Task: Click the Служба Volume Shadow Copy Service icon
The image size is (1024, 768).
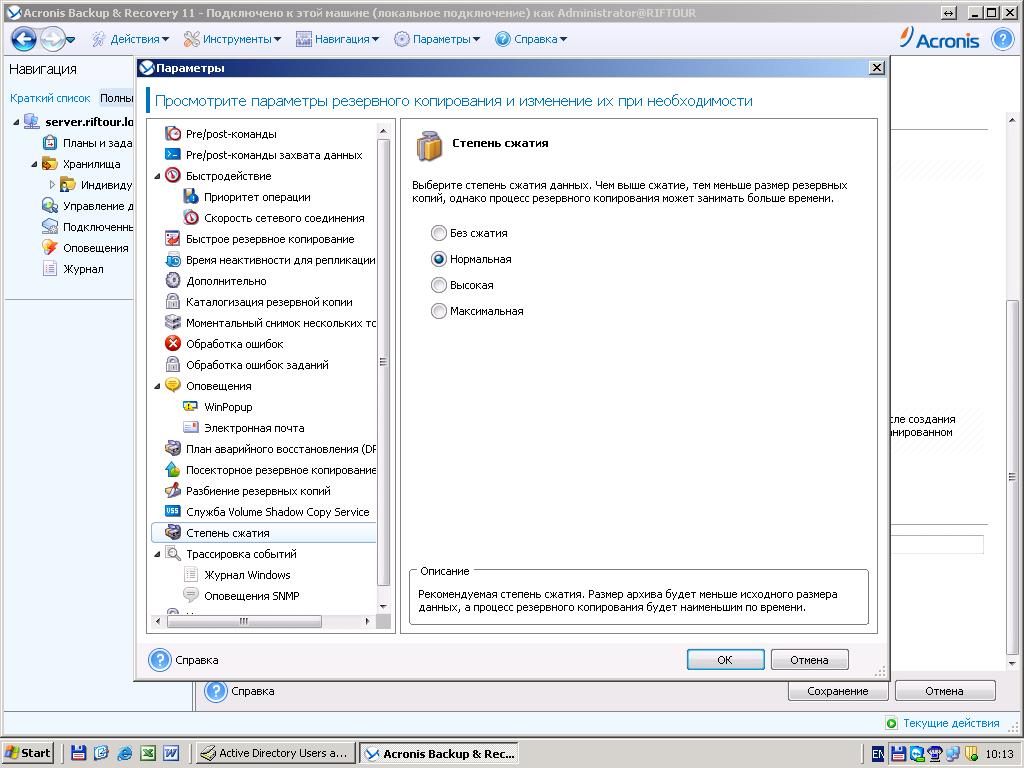Action: 172,512
